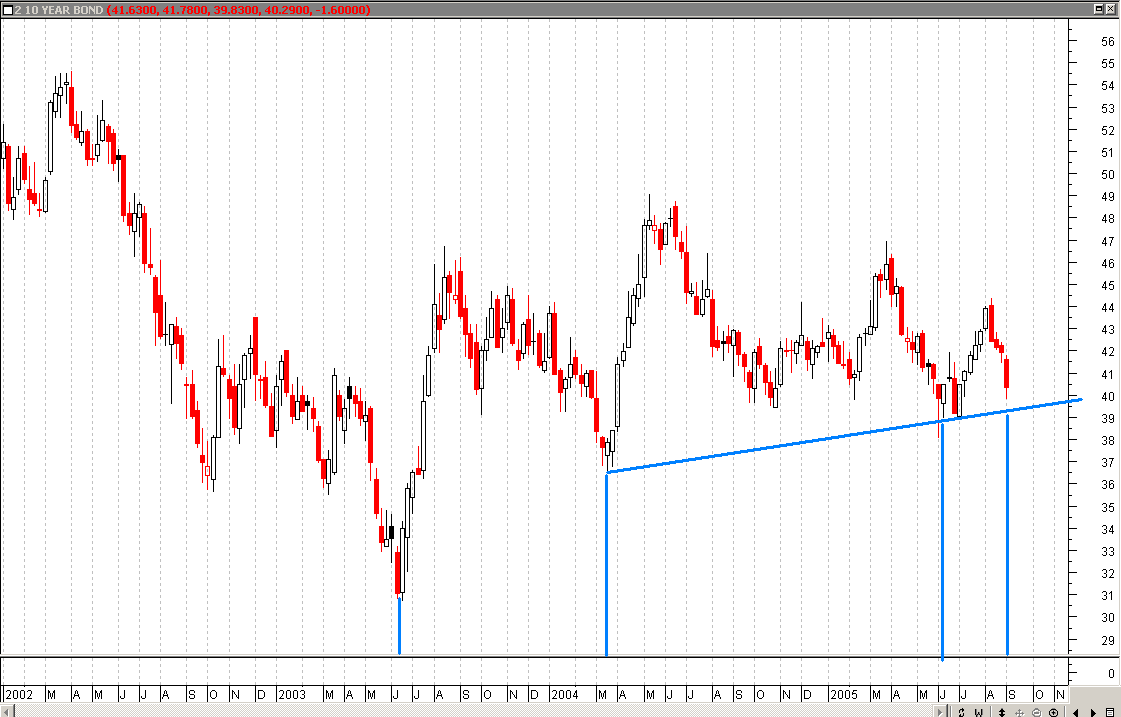Click the price values in red title text
This screenshot has width=1121, height=717.
pyautogui.click(x=239, y=10)
